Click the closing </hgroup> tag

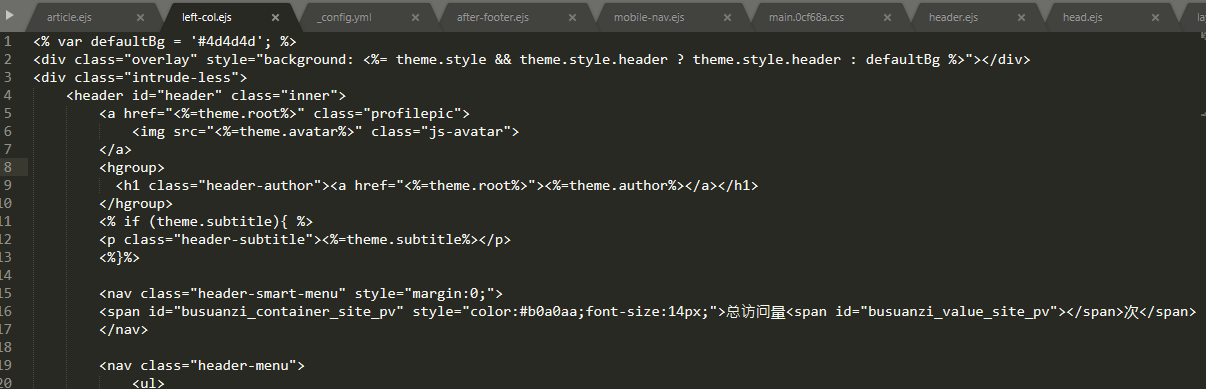click(136, 203)
